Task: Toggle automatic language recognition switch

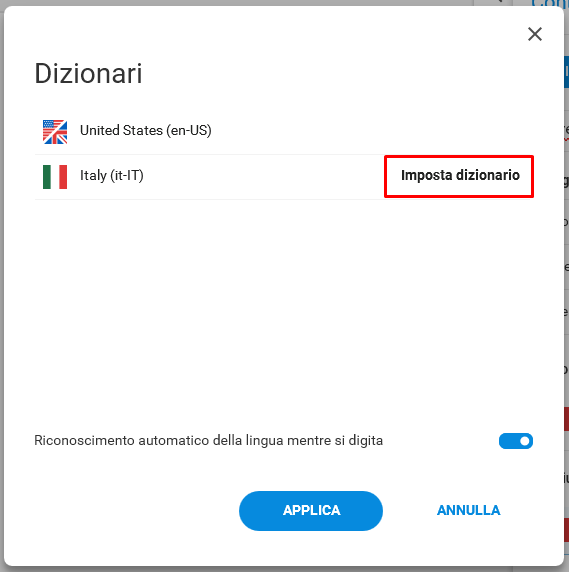Action: tap(516, 441)
